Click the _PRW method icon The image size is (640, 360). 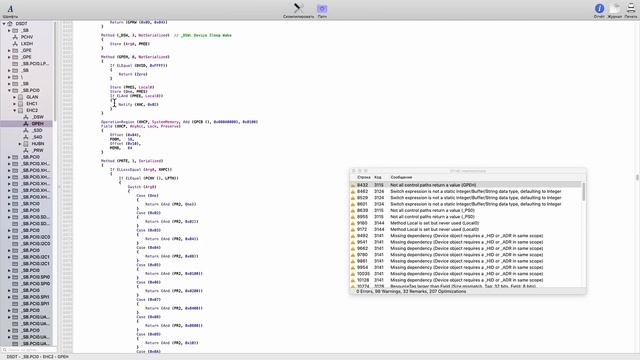(26, 150)
